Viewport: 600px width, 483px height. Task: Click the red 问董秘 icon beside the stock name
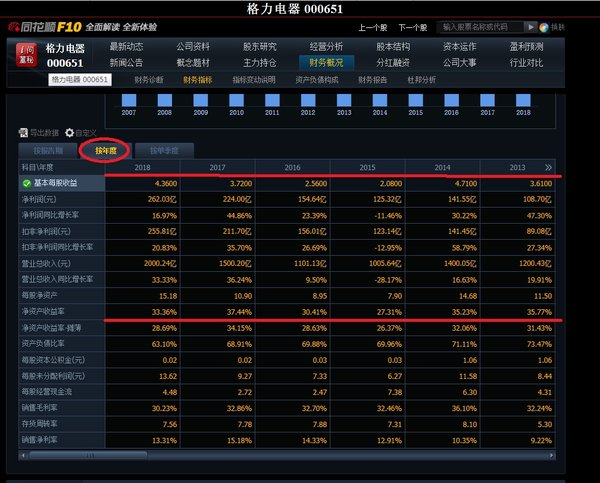point(26,55)
